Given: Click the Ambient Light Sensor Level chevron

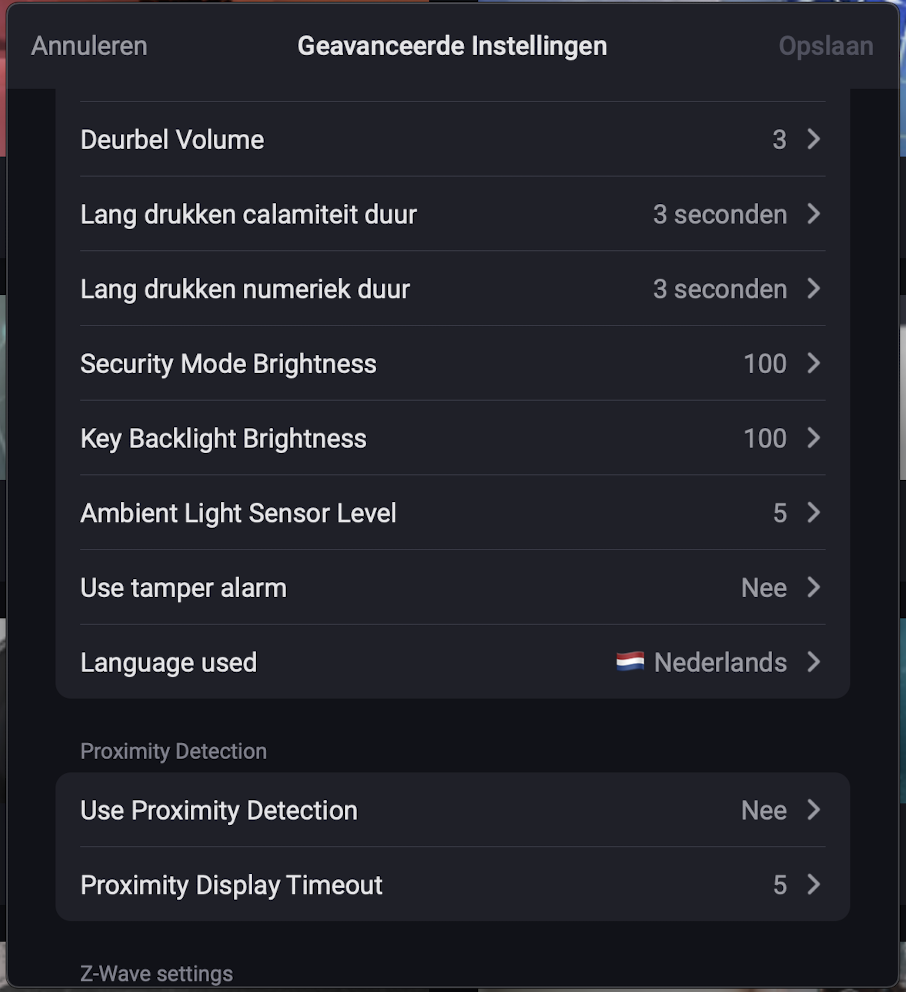Looking at the screenshot, I should pyautogui.click(x=813, y=513).
